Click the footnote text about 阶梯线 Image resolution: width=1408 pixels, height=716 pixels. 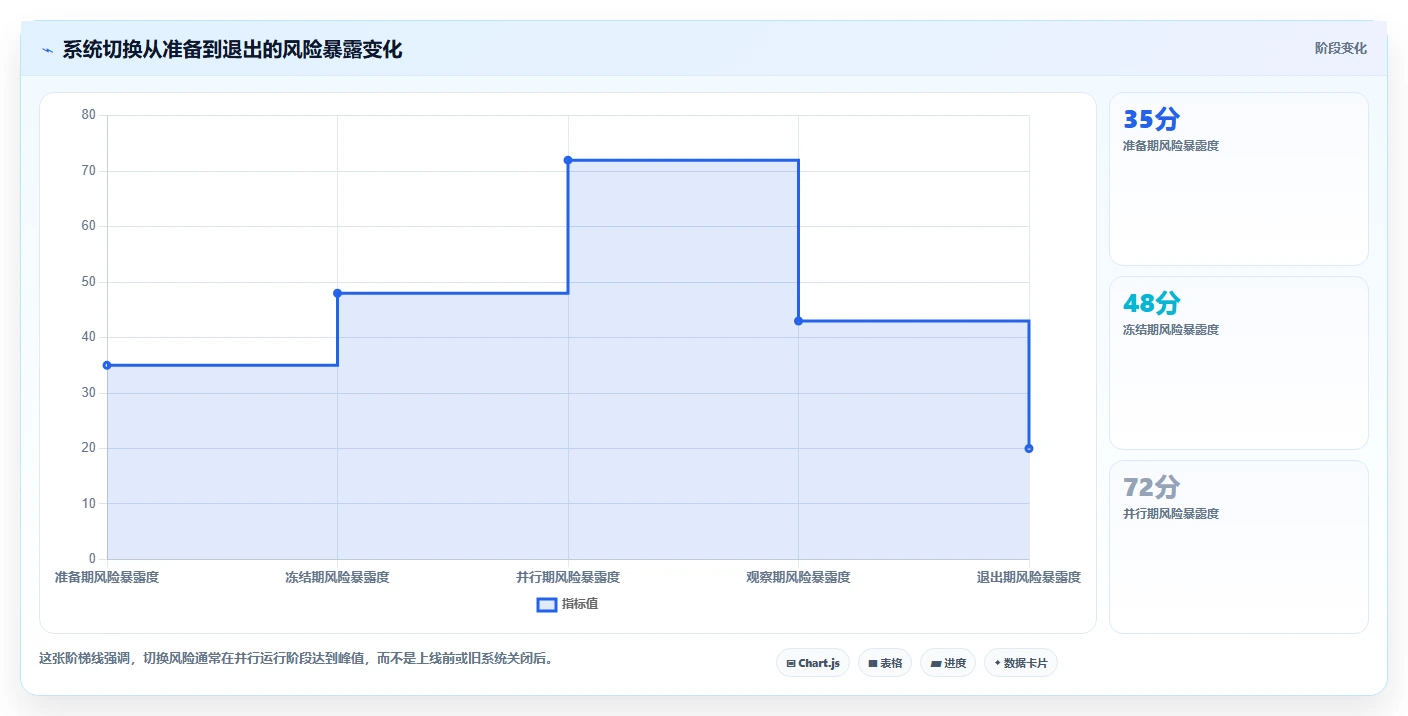(x=296, y=659)
